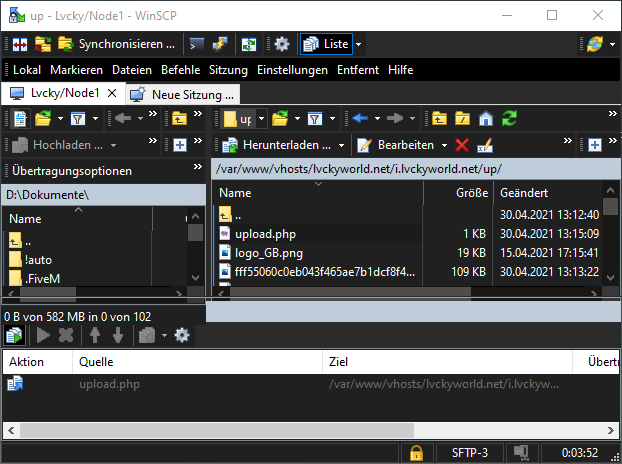This screenshot has height=464, width=622.
Task: Open the Befehle menu
Action: point(180,70)
